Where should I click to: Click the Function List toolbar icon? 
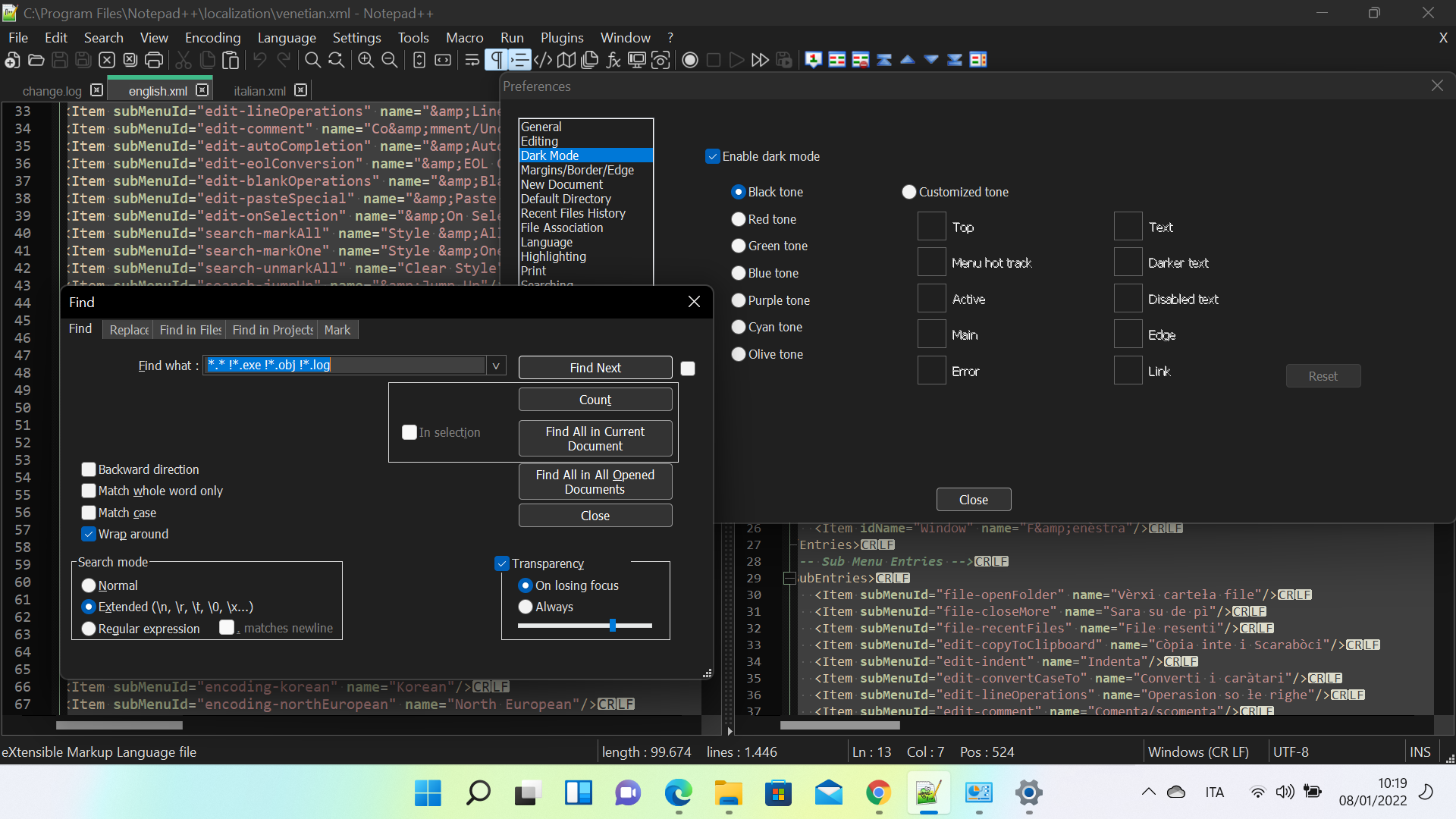[x=613, y=60]
